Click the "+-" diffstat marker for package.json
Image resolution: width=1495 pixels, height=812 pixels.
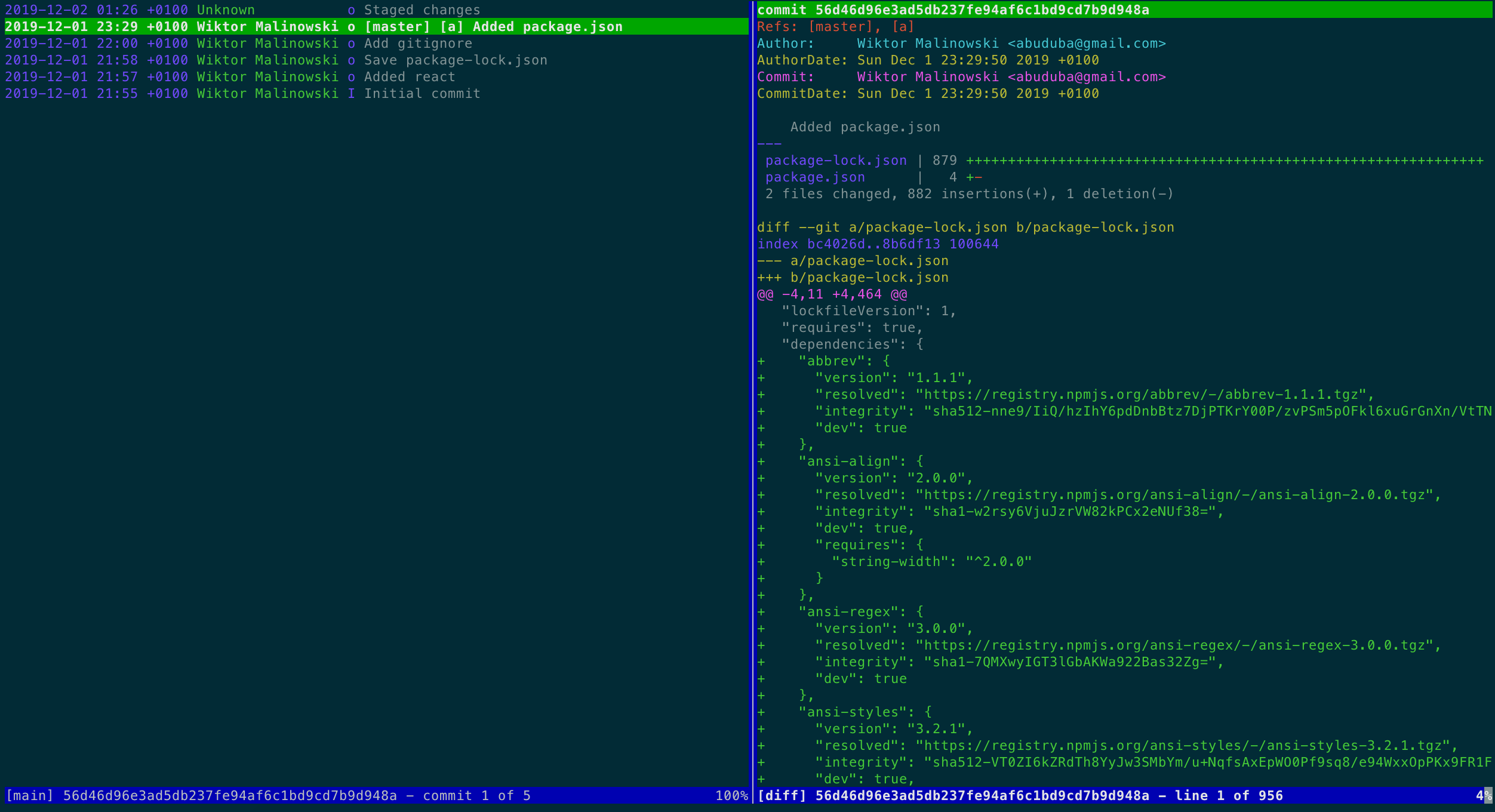(x=976, y=177)
